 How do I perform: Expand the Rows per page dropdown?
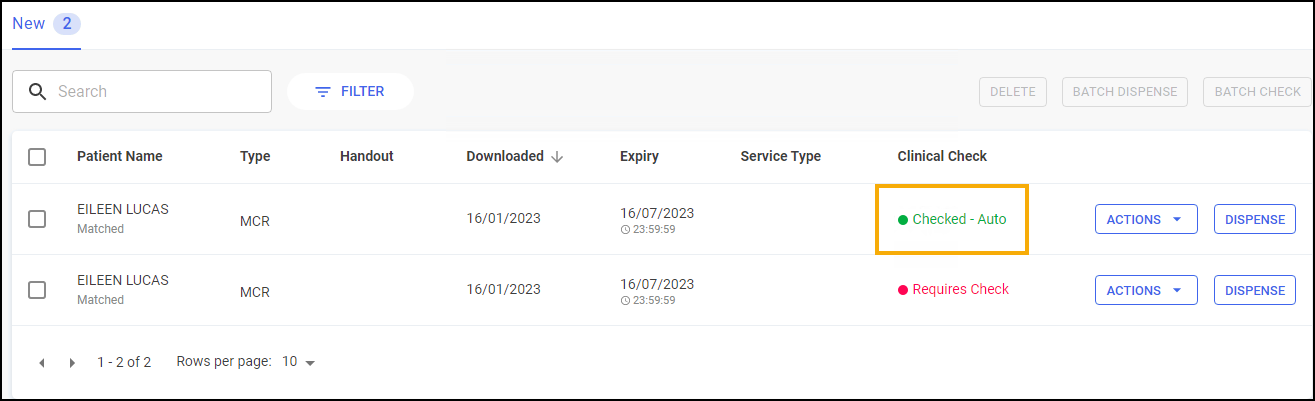298,362
